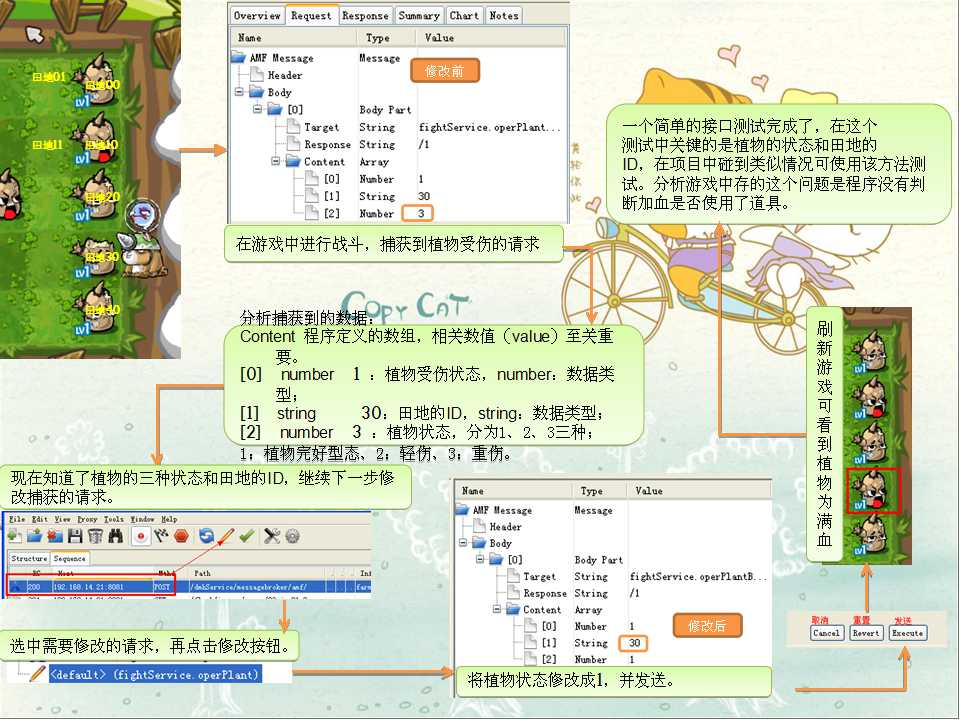This screenshot has width=960, height=720.
Task: Click value 30 of [1] in 修改后 panel
Action: (634, 643)
